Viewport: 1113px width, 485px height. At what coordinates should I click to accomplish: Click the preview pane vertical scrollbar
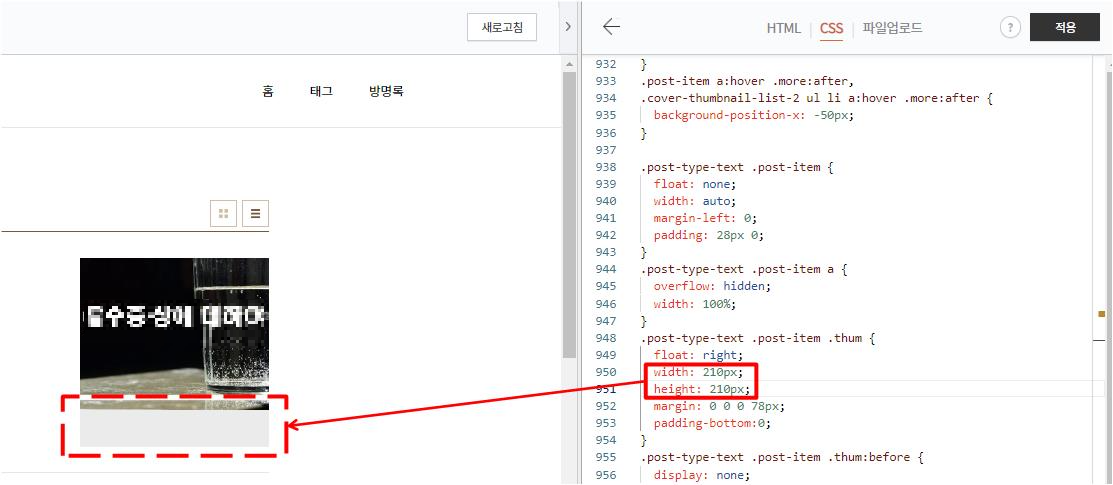tap(569, 215)
